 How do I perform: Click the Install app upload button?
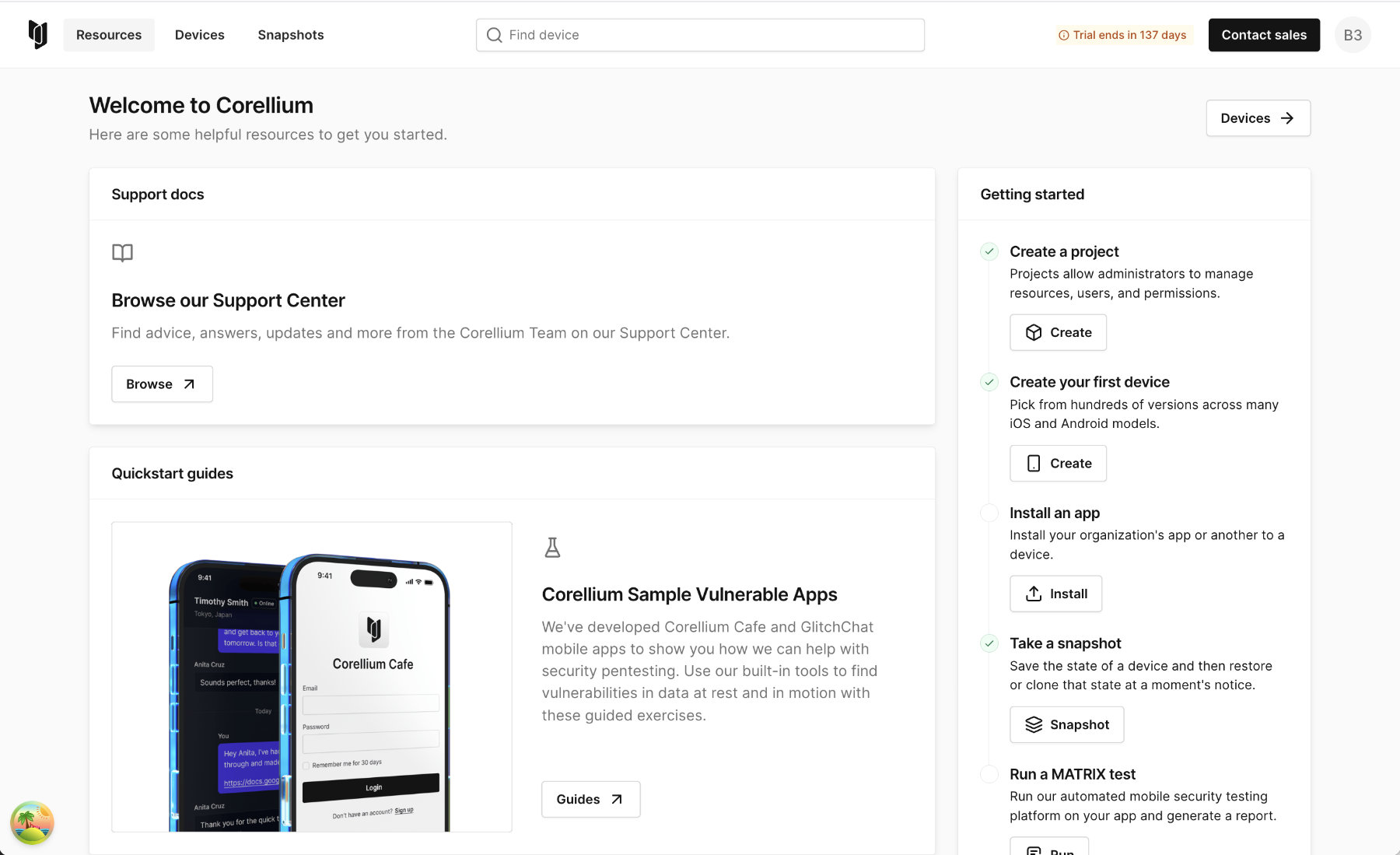coord(1055,594)
